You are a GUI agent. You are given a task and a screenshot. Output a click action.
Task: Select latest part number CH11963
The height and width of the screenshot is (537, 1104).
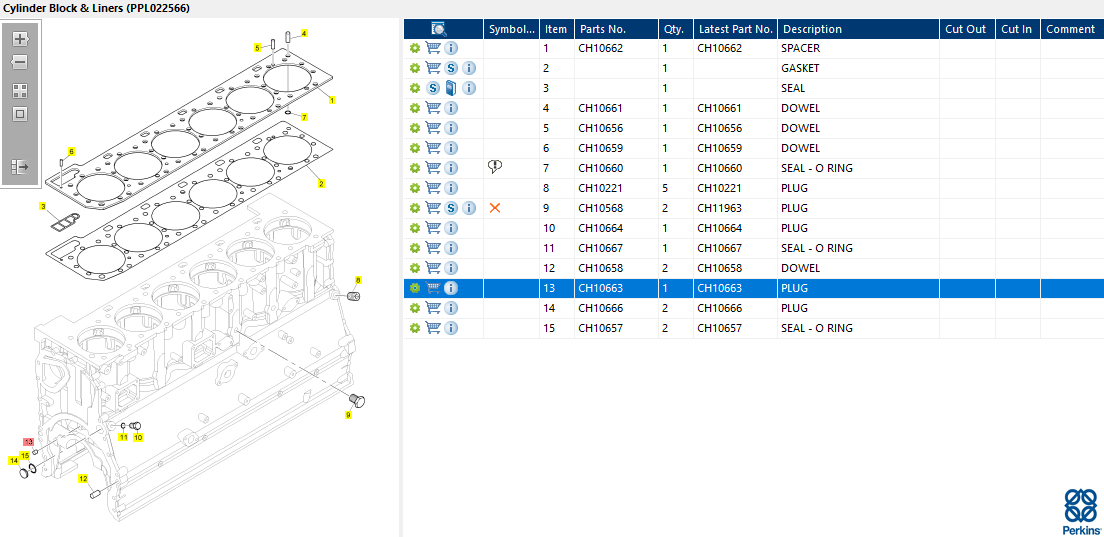(x=720, y=208)
